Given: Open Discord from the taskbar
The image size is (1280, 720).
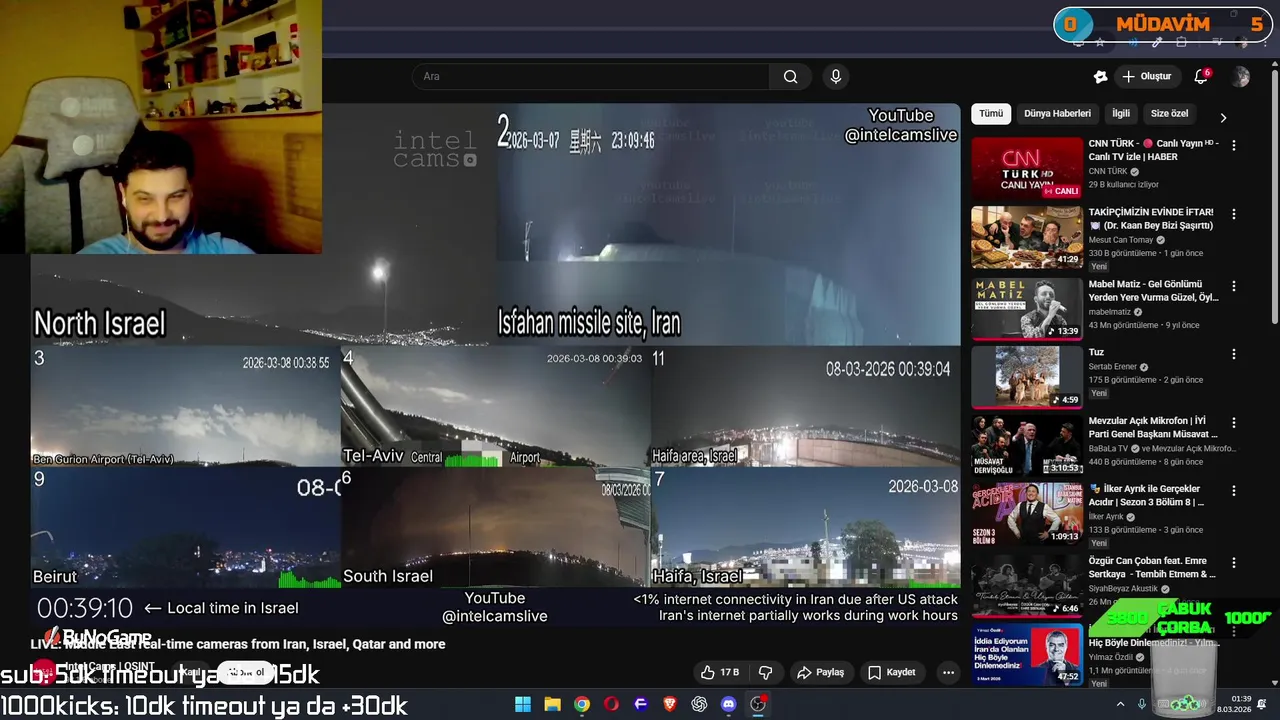Looking at the screenshot, I should click(x=728, y=704).
